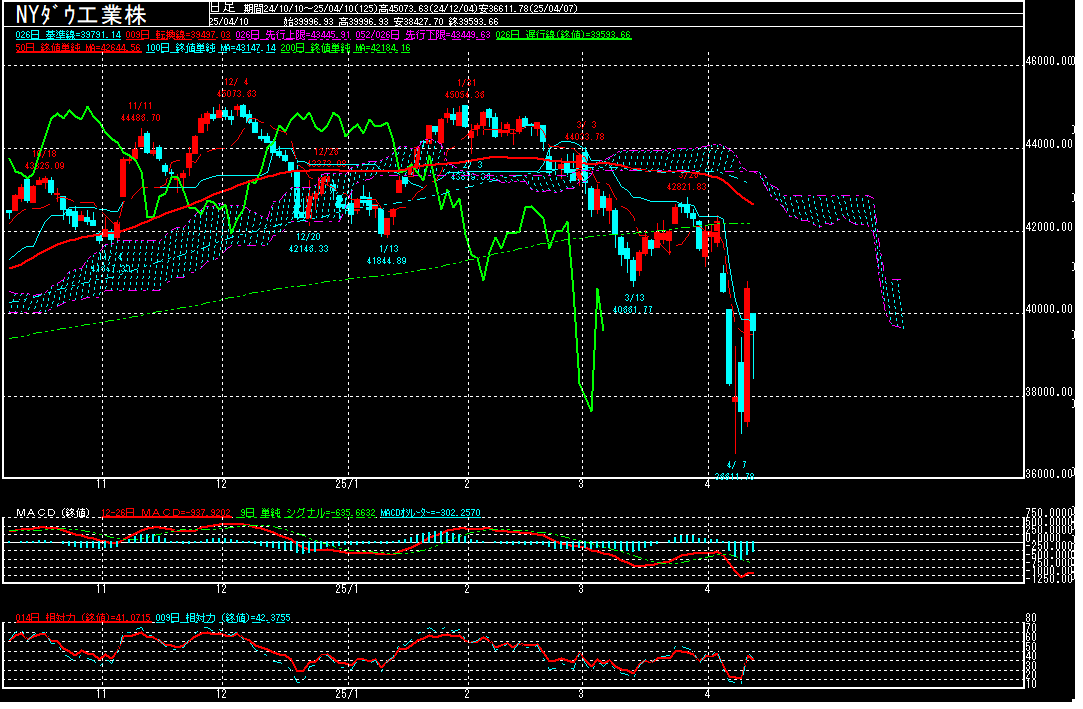Click the 026日 遅行線(終値)=39593.66 legend
This screenshot has width=1083, height=709.
pyautogui.click(x=564, y=35)
